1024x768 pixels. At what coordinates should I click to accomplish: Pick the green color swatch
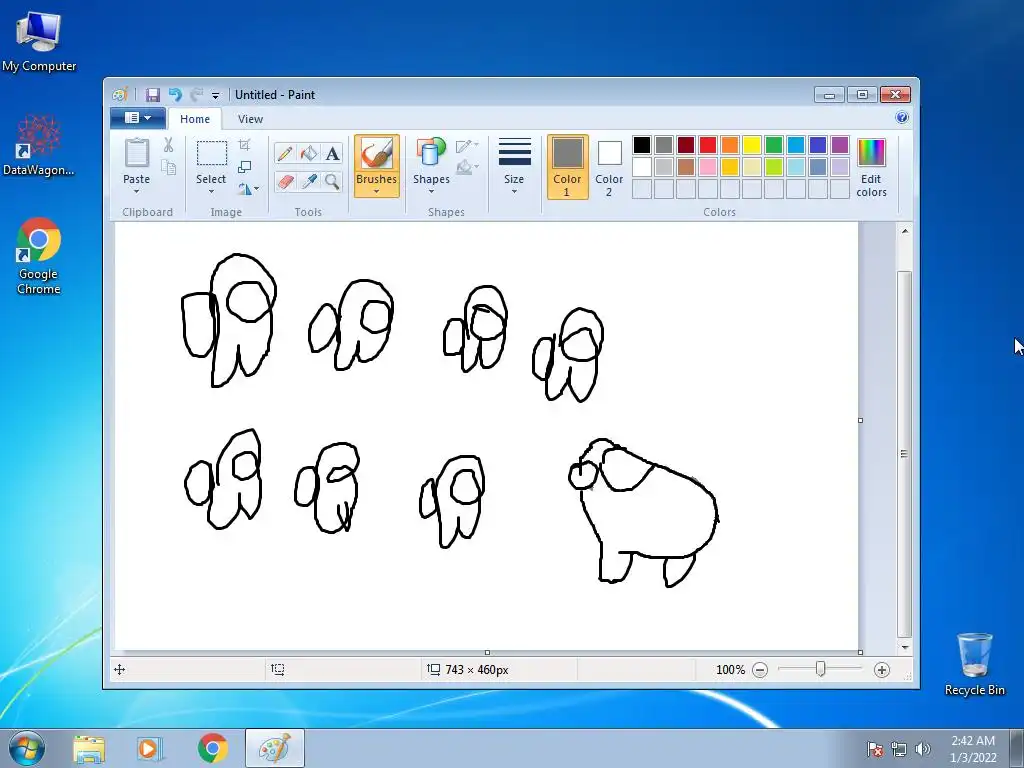tap(774, 144)
